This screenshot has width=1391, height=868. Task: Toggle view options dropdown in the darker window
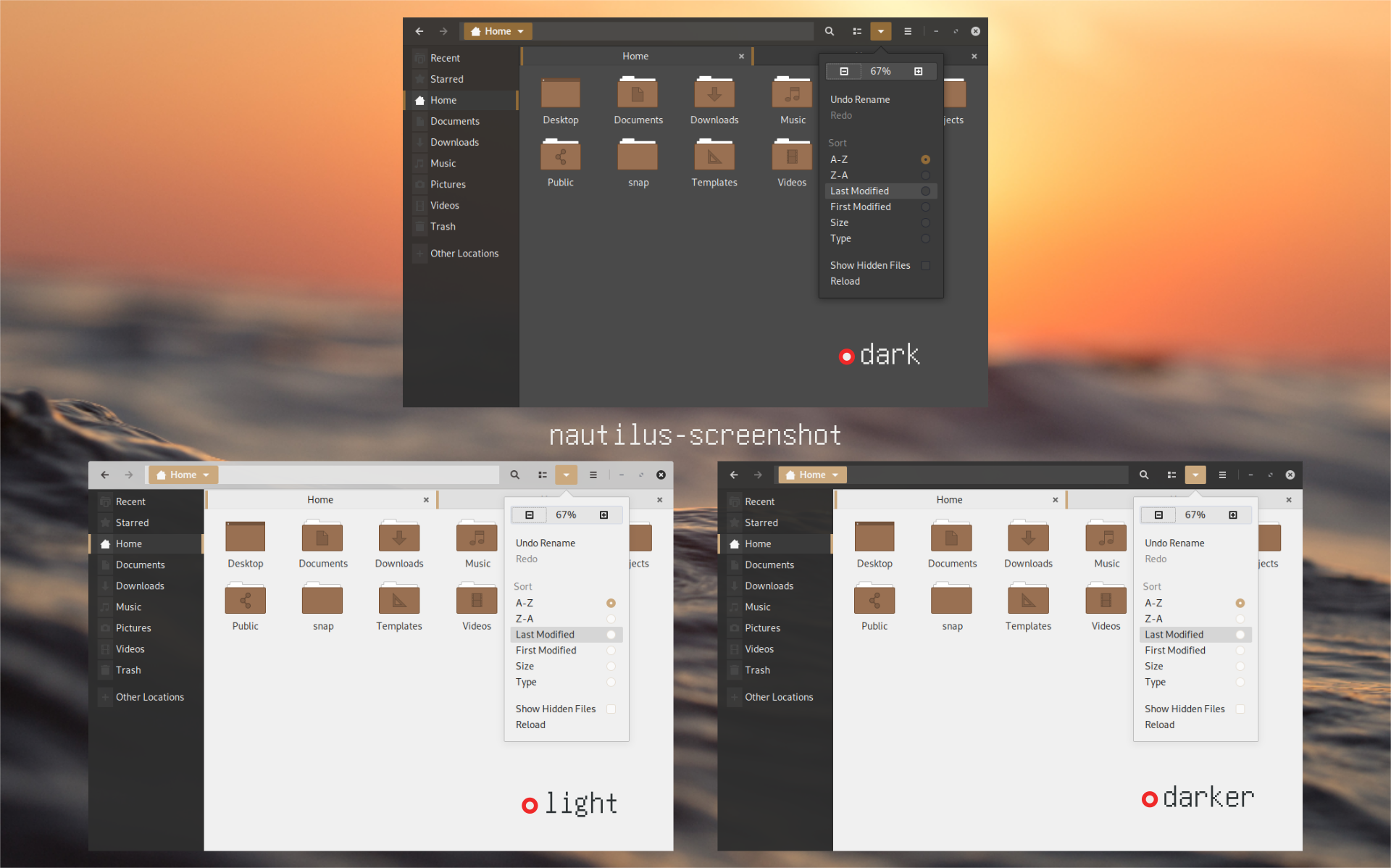[1195, 475]
